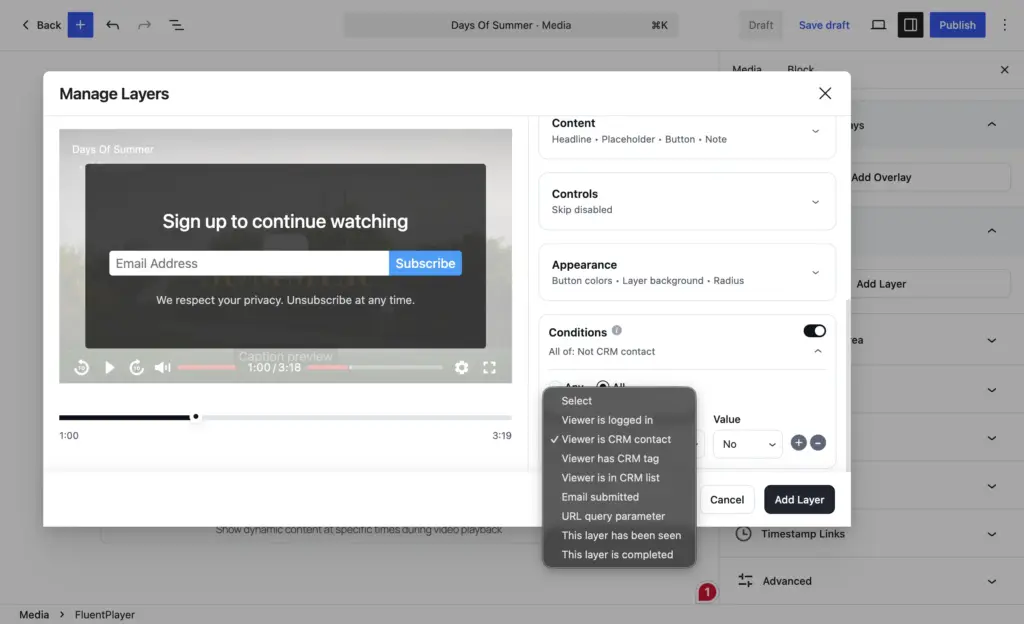Viewport: 1024px width, 624px height.
Task: Collapse the panel above Add Overlay
Action: (991, 124)
